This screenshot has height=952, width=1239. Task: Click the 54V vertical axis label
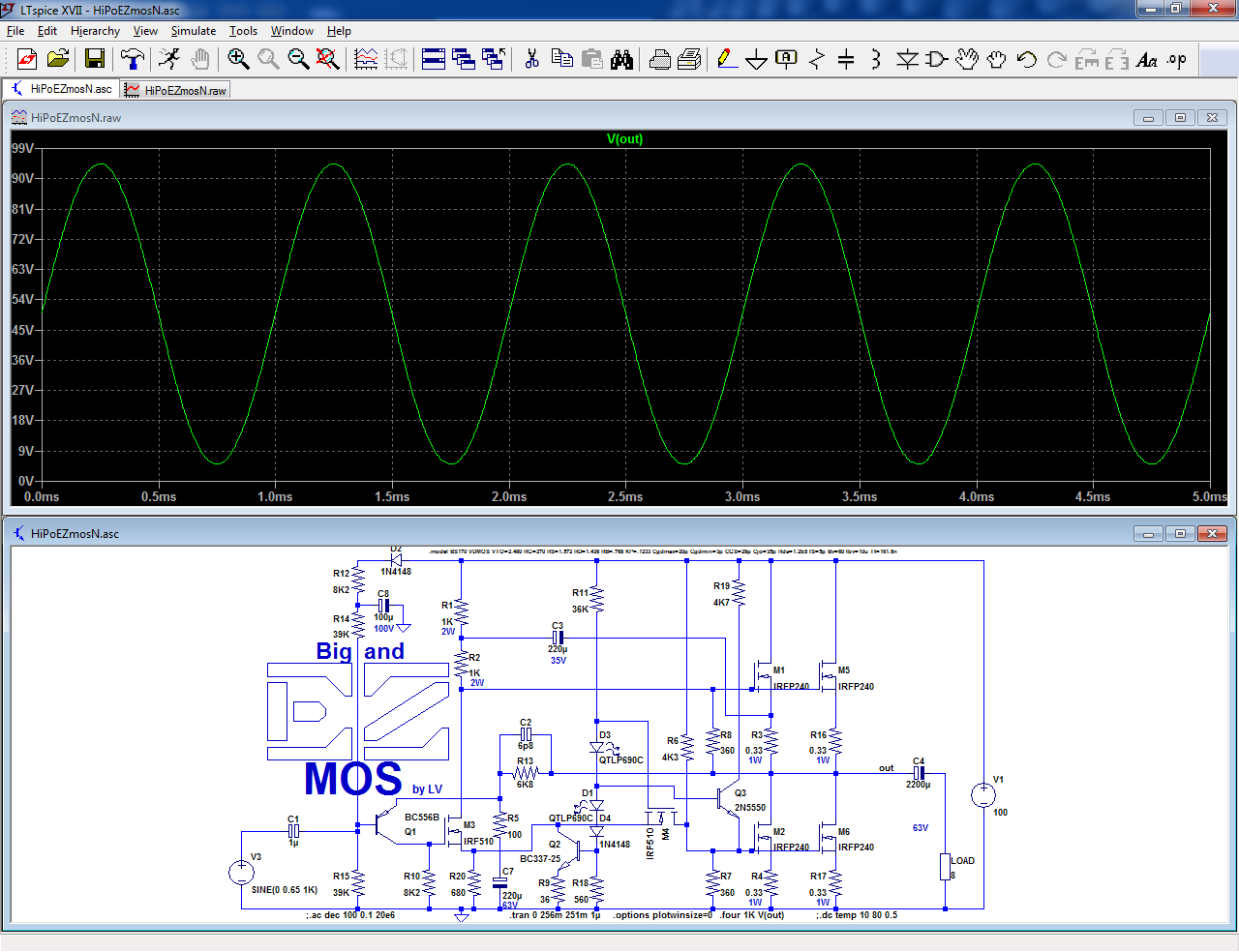tap(22, 300)
